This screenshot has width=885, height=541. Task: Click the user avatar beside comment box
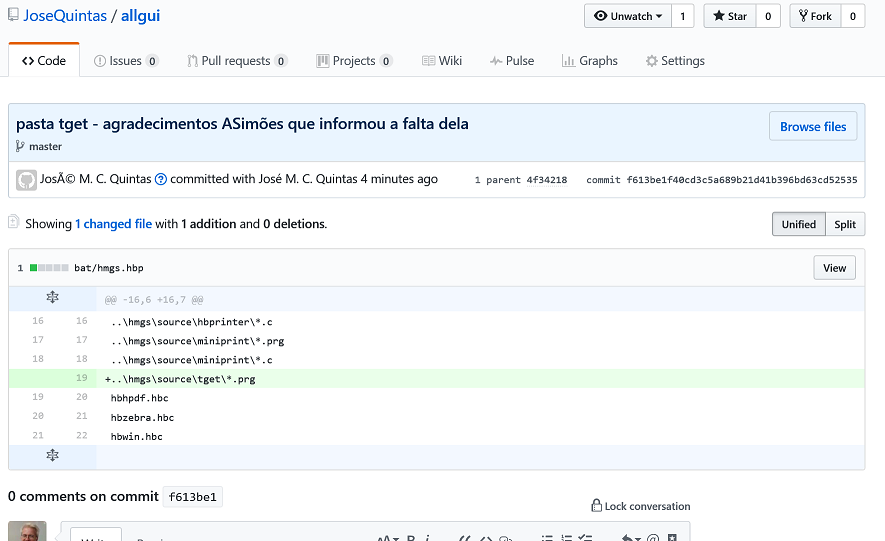pyautogui.click(x=27, y=531)
